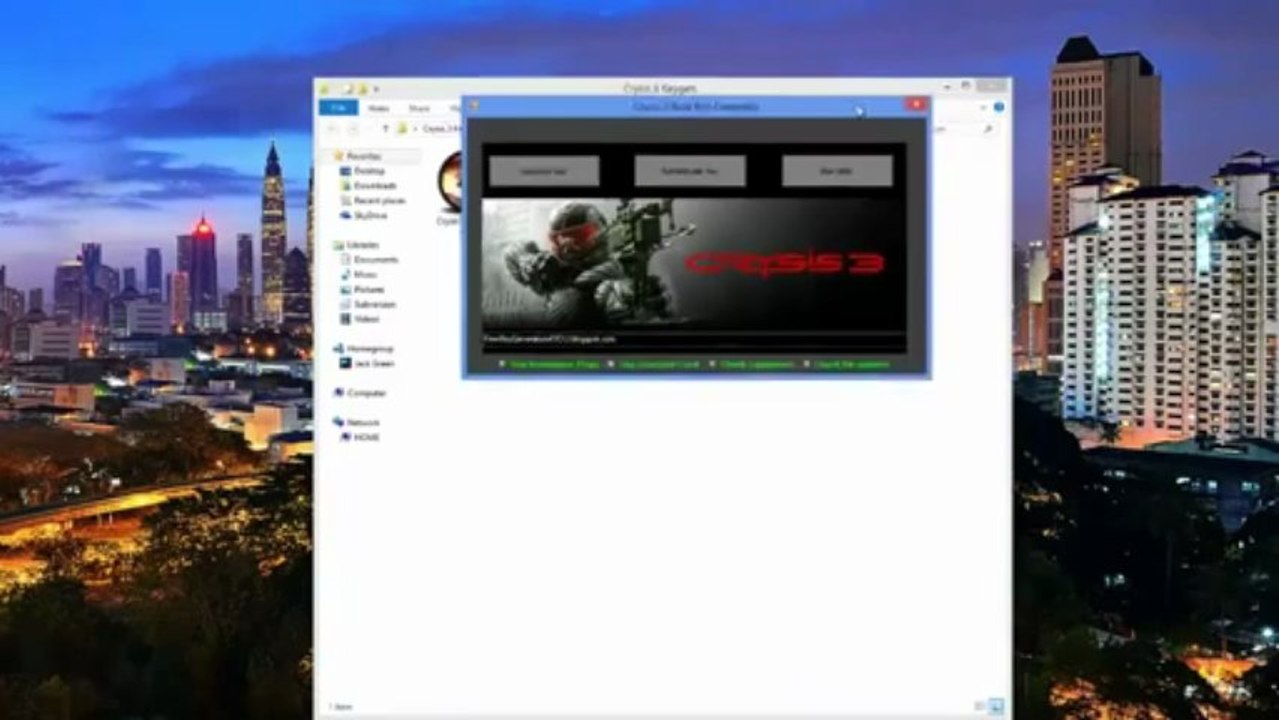Screen dimensions: 1279x720
Task: Click the keygen window title bar icon
Action: point(475,105)
